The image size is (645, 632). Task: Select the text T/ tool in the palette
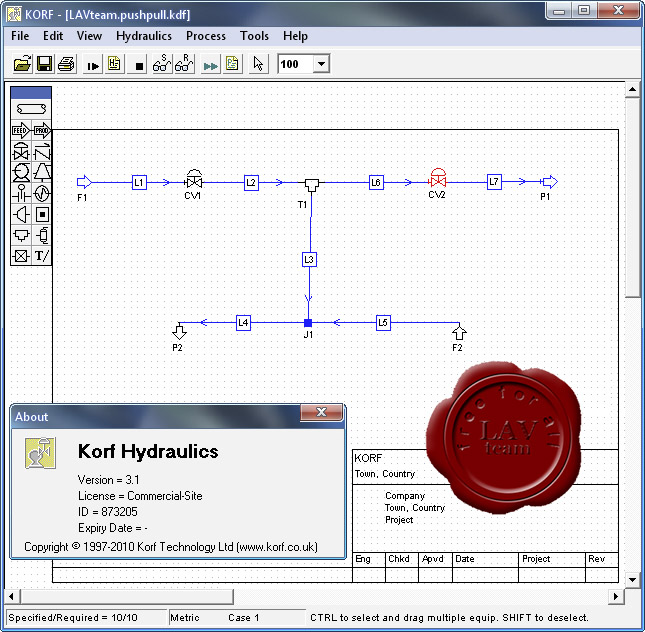(42, 256)
